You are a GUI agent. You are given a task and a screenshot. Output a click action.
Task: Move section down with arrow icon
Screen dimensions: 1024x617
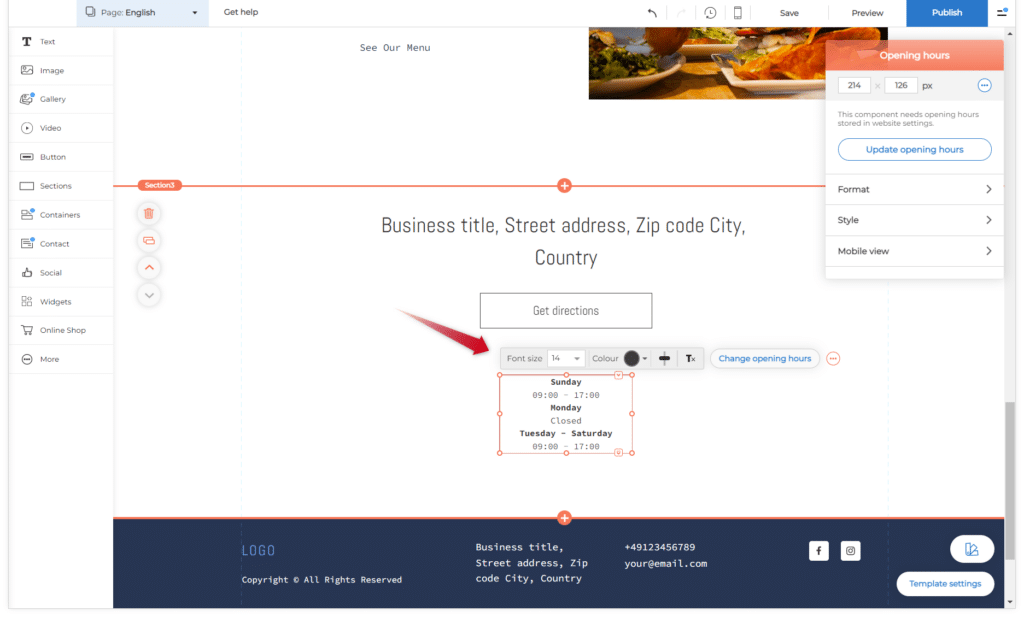coord(149,294)
